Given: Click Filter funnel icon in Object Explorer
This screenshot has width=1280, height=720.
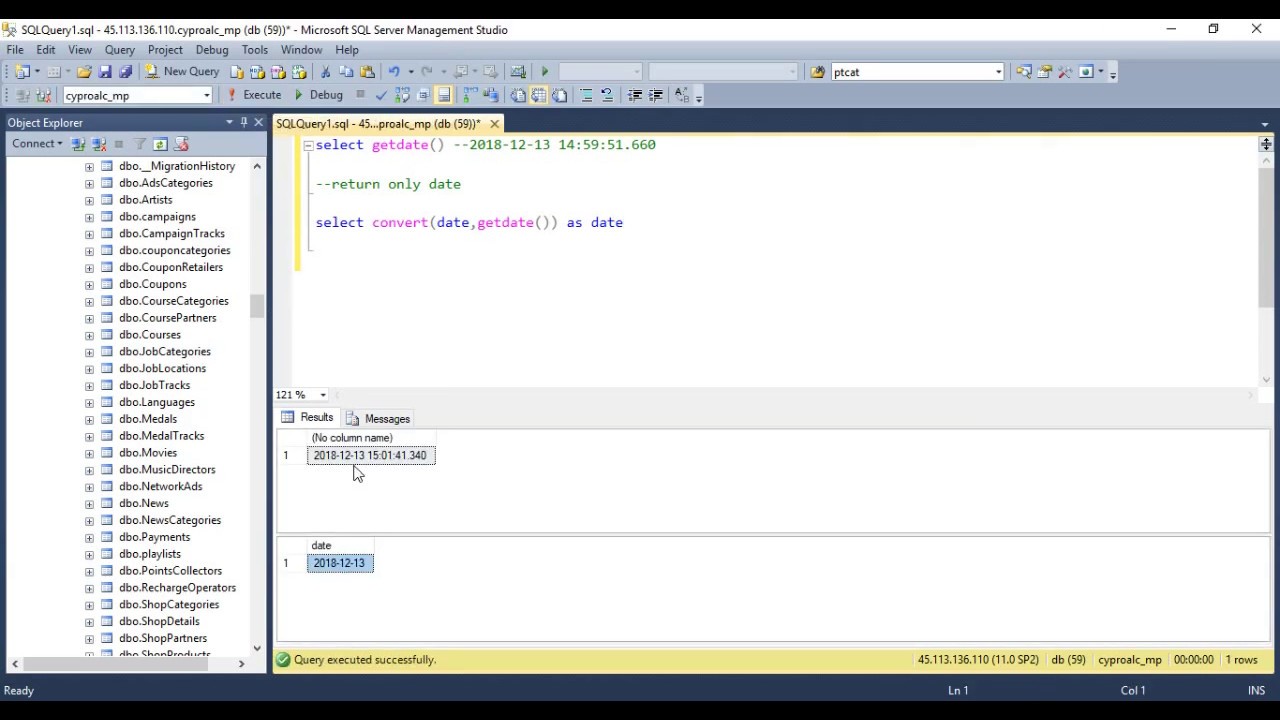Looking at the screenshot, I should click(140, 144).
